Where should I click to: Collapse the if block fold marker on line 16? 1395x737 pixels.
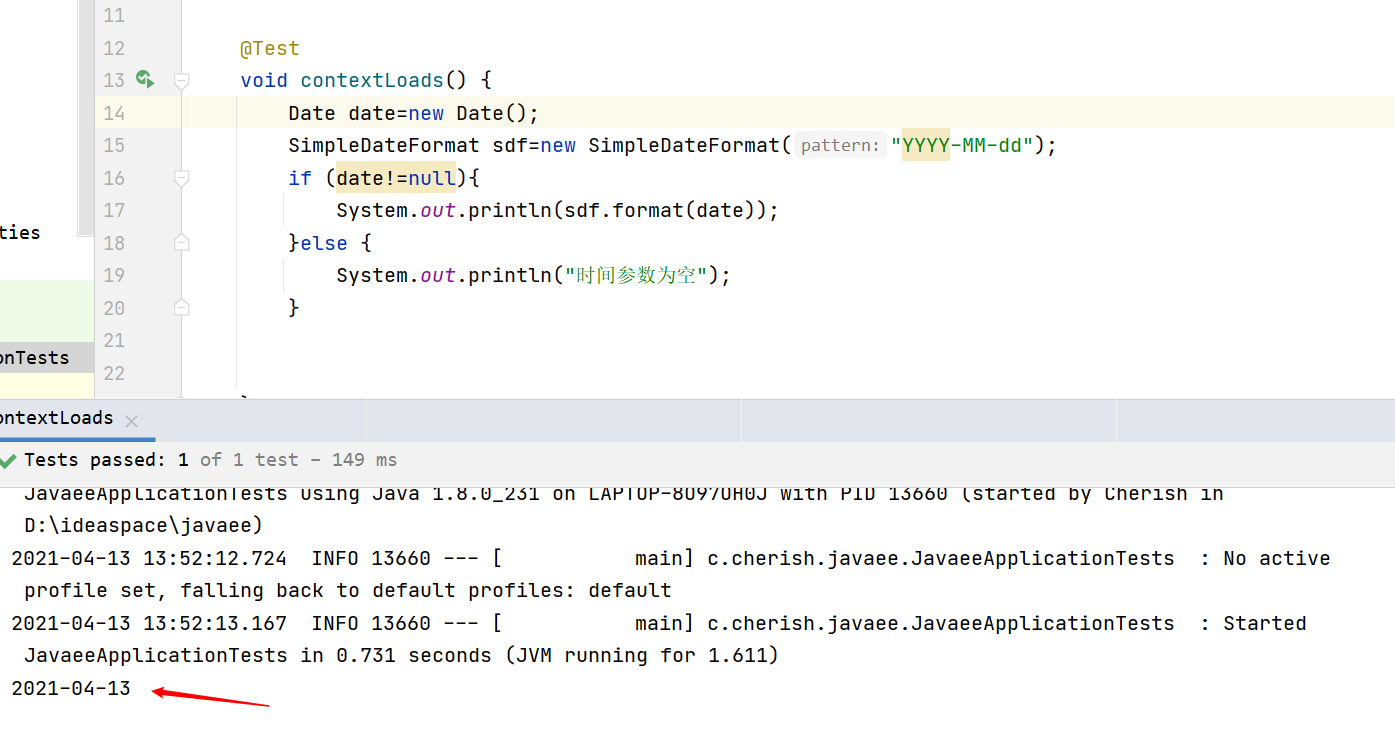[x=181, y=178]
